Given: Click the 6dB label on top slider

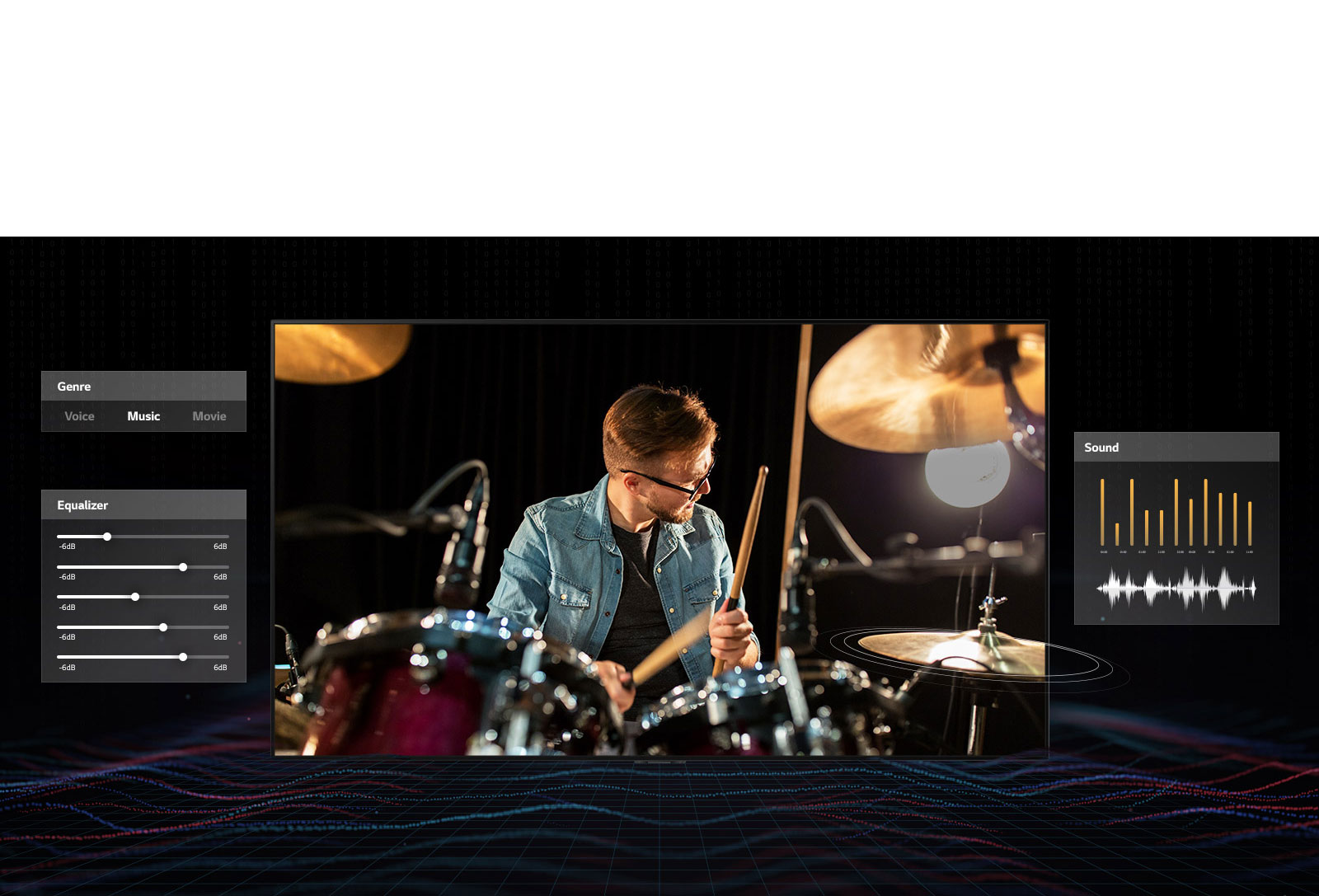Looking at the screenshot, I should [x=219, y=546].
